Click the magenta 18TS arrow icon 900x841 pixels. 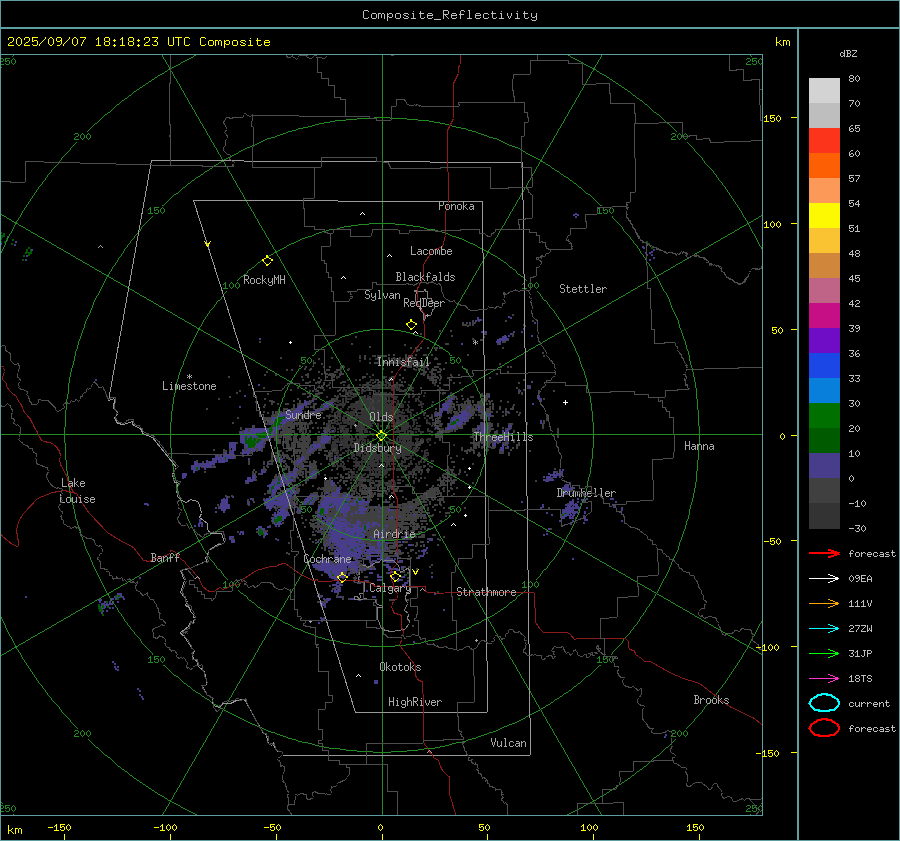click(x=824, y=679)
